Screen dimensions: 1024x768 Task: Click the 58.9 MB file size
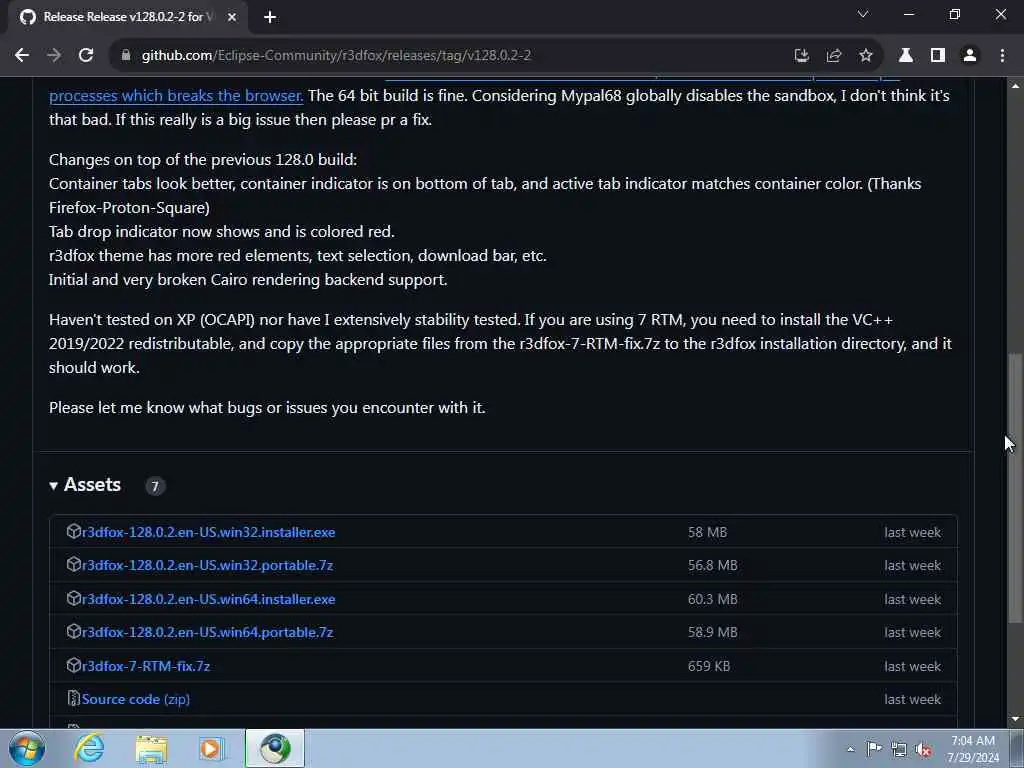712,633
